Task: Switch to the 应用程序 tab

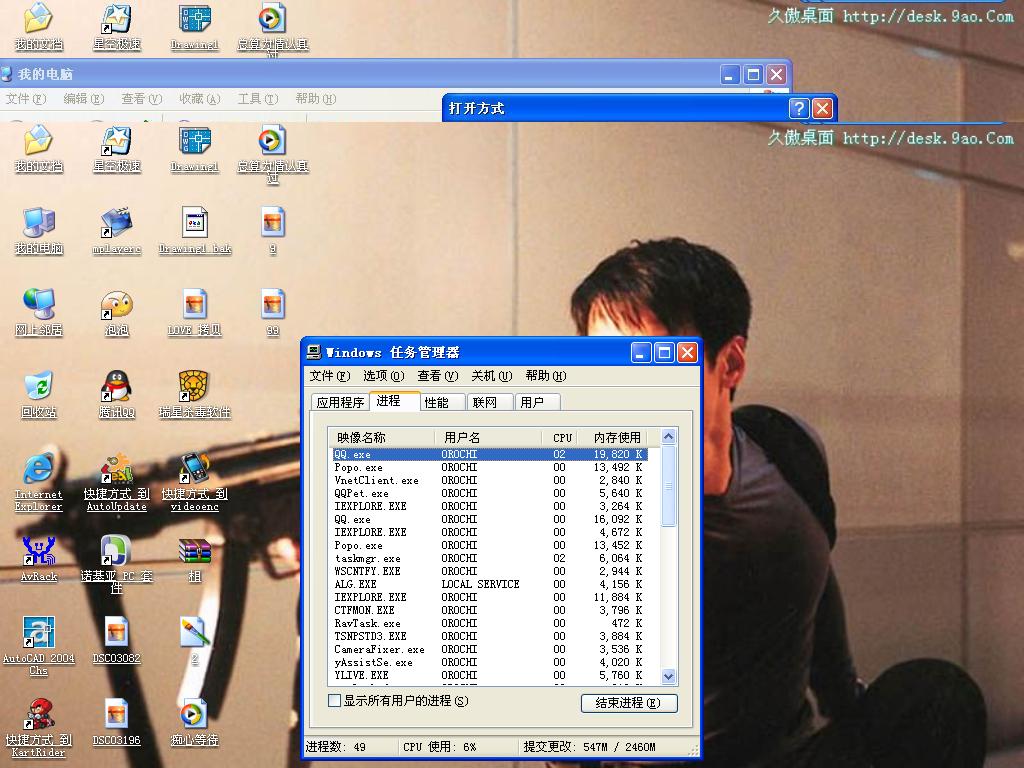Action: pos(340,402)
